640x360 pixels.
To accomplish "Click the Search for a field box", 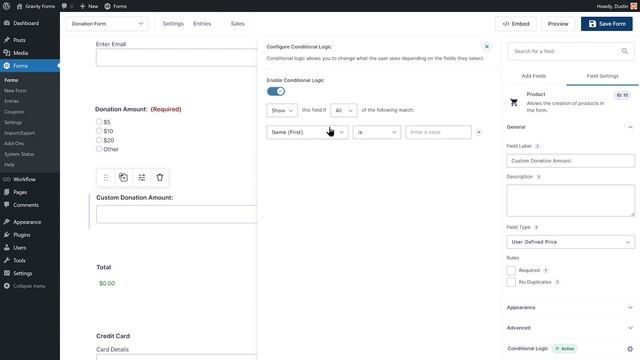I will pyautogui.click(x=571, y=51).
